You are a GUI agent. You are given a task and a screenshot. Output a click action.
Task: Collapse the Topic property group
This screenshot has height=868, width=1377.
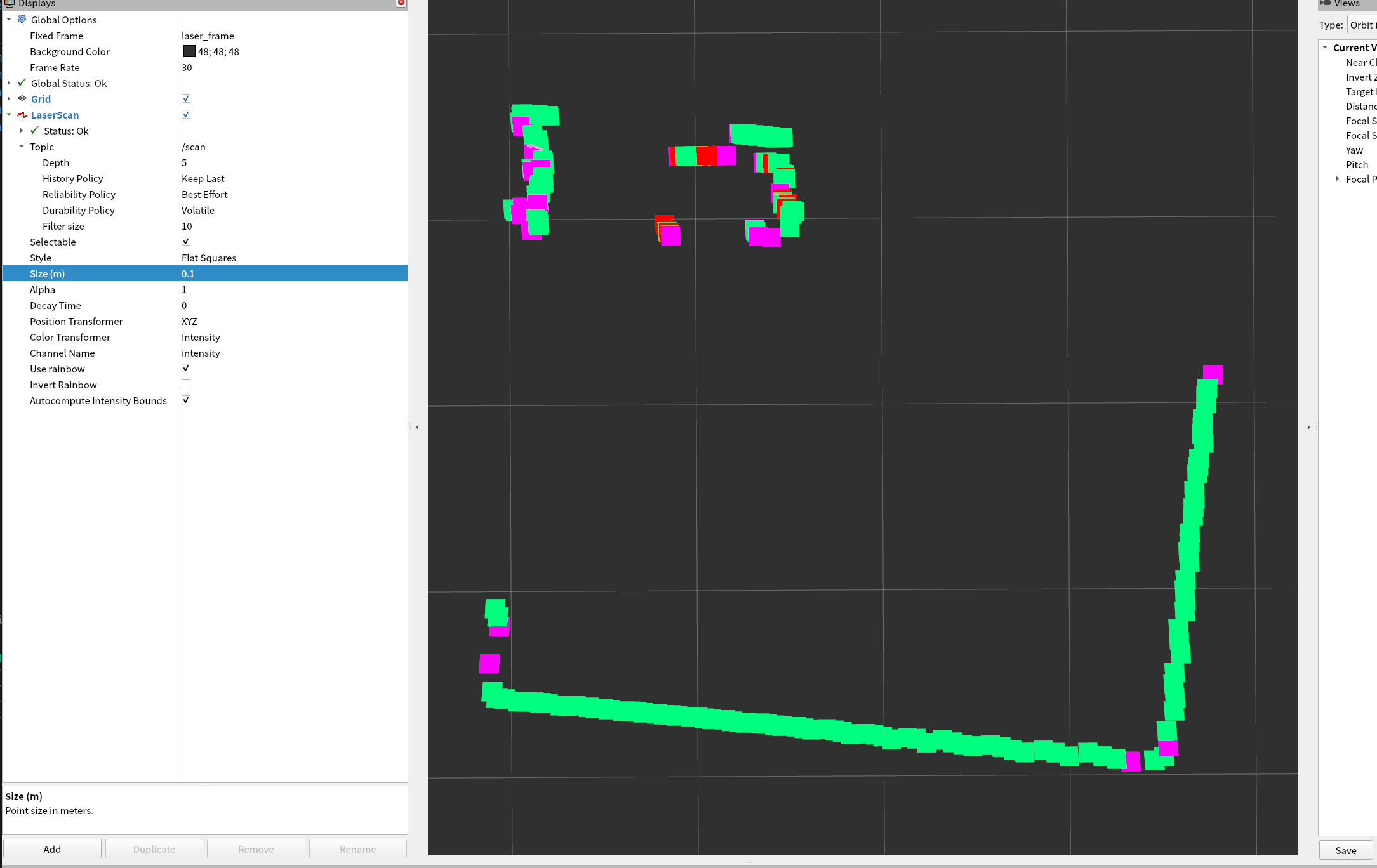(22, 147)
